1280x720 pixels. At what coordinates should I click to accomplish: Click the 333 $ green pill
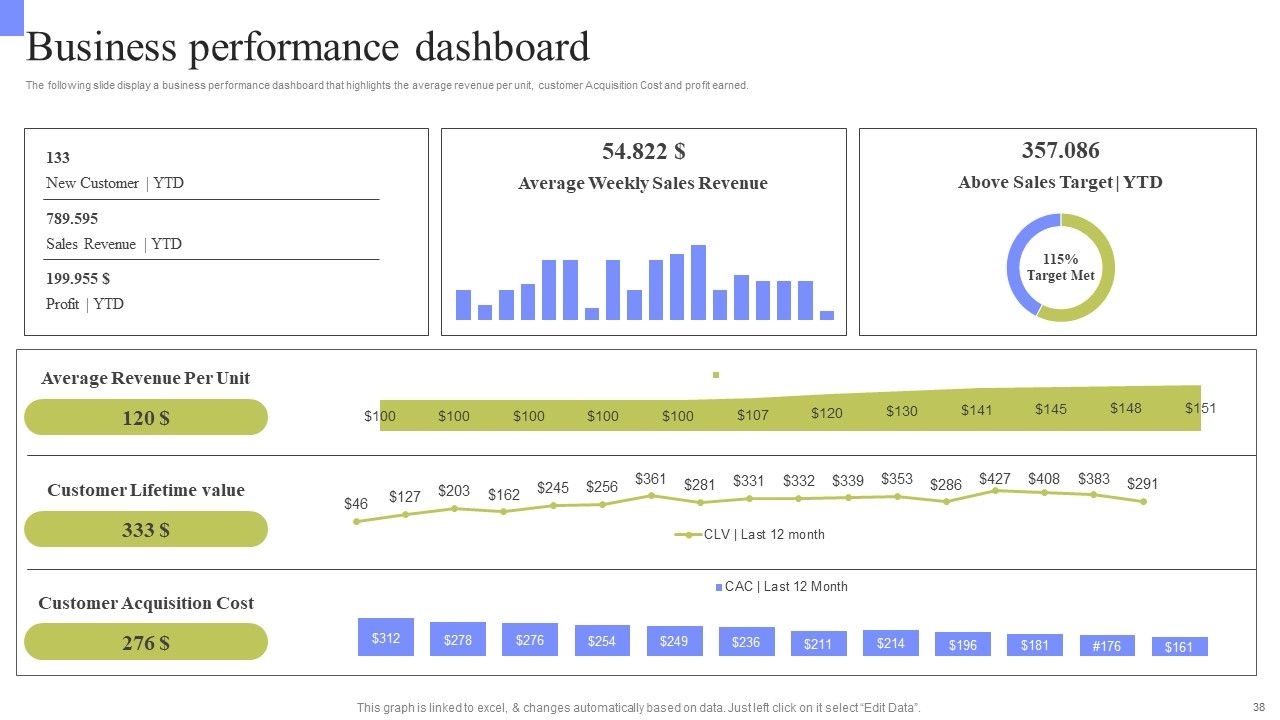[146, 529]
